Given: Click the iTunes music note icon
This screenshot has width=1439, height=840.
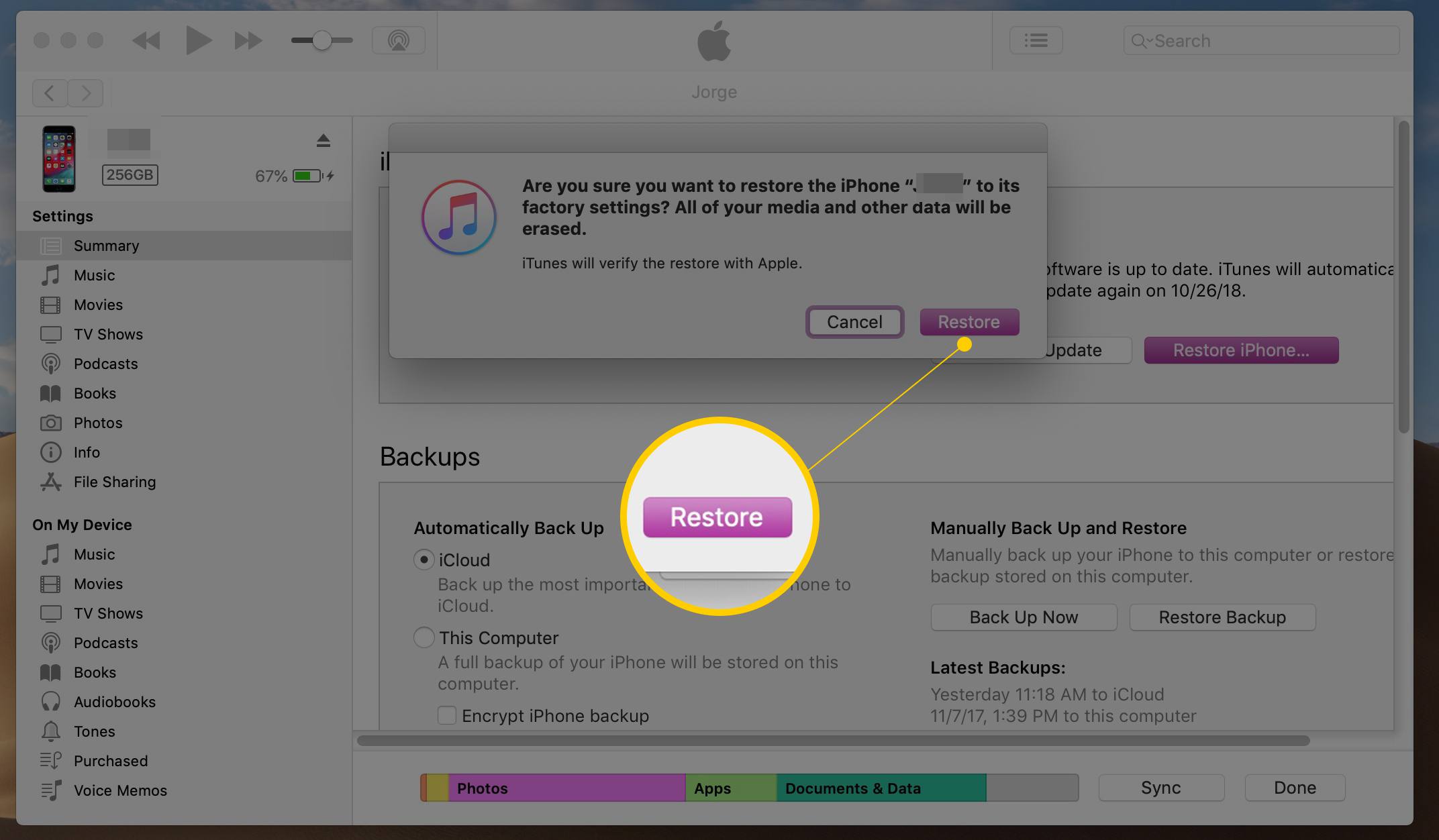Looking at the screenshot, I should coord(459,217).
